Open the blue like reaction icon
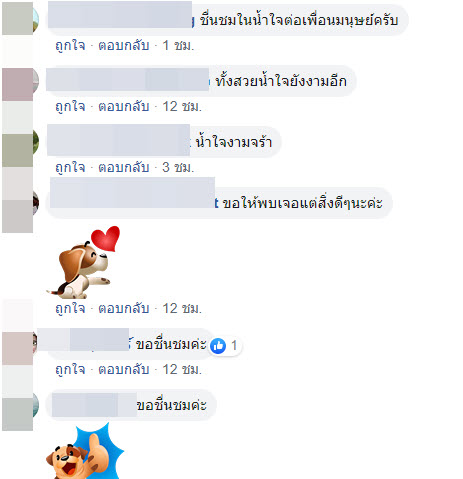The width and height of the screenshot is (463, 479). click(218, 346)
